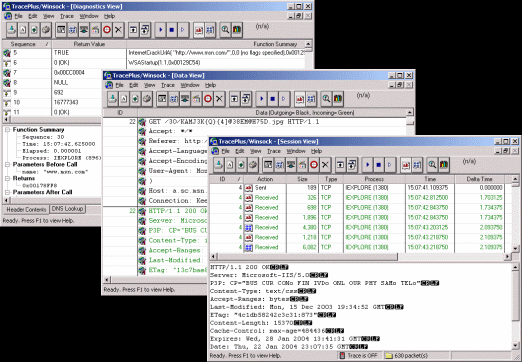
Task: Click the blue play arrow in Data View toolbar
Action: click(261, 99)
